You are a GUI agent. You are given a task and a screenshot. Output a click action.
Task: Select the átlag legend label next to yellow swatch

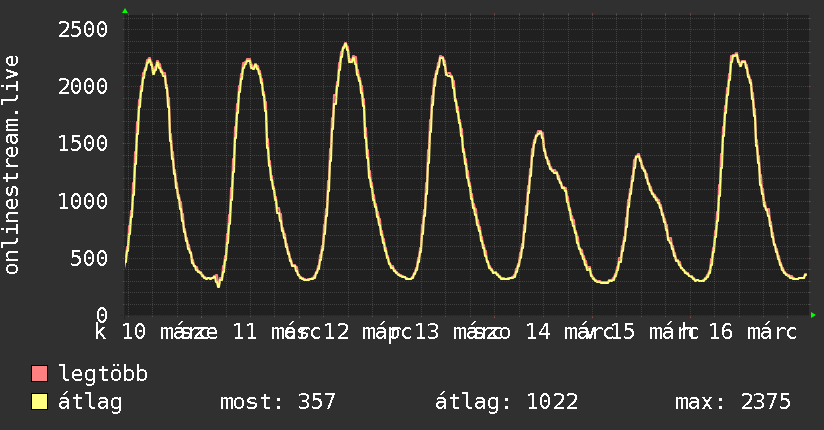(90, 402)
